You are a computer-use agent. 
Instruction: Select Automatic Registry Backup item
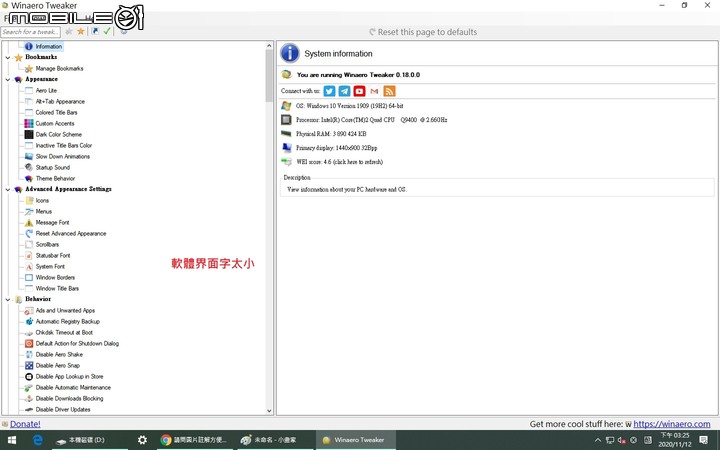tap(68, 322)
